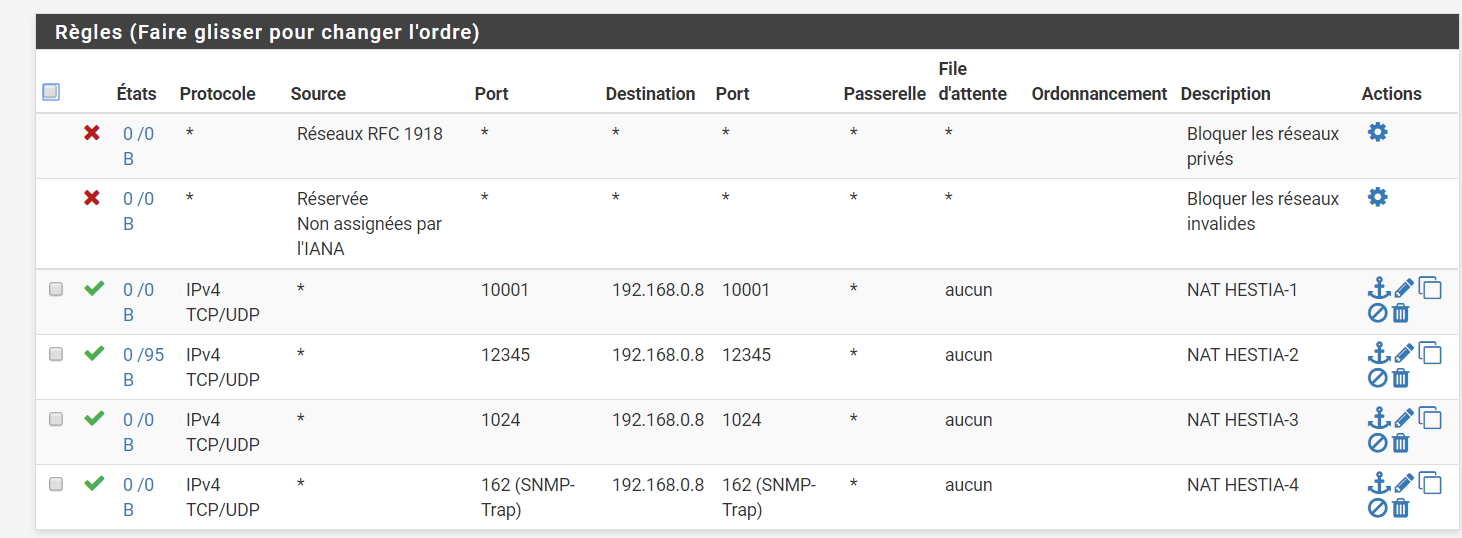Delete the NAT HESTIA-4 rule via trash icon
The width and height of the screenshot is (1462, 538).
click(x=1401, y=508)
